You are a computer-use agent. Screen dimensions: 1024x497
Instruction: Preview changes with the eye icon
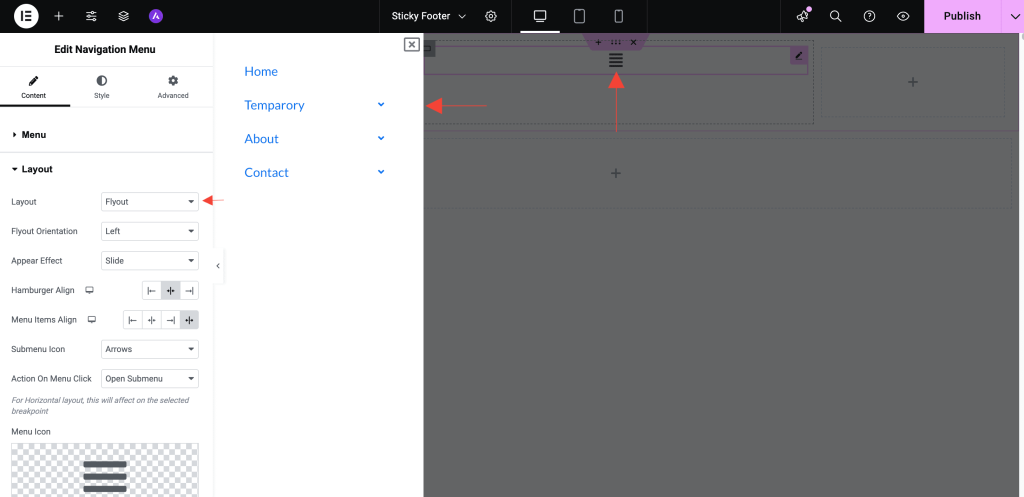pyautogui.click(x=903, y=16)
